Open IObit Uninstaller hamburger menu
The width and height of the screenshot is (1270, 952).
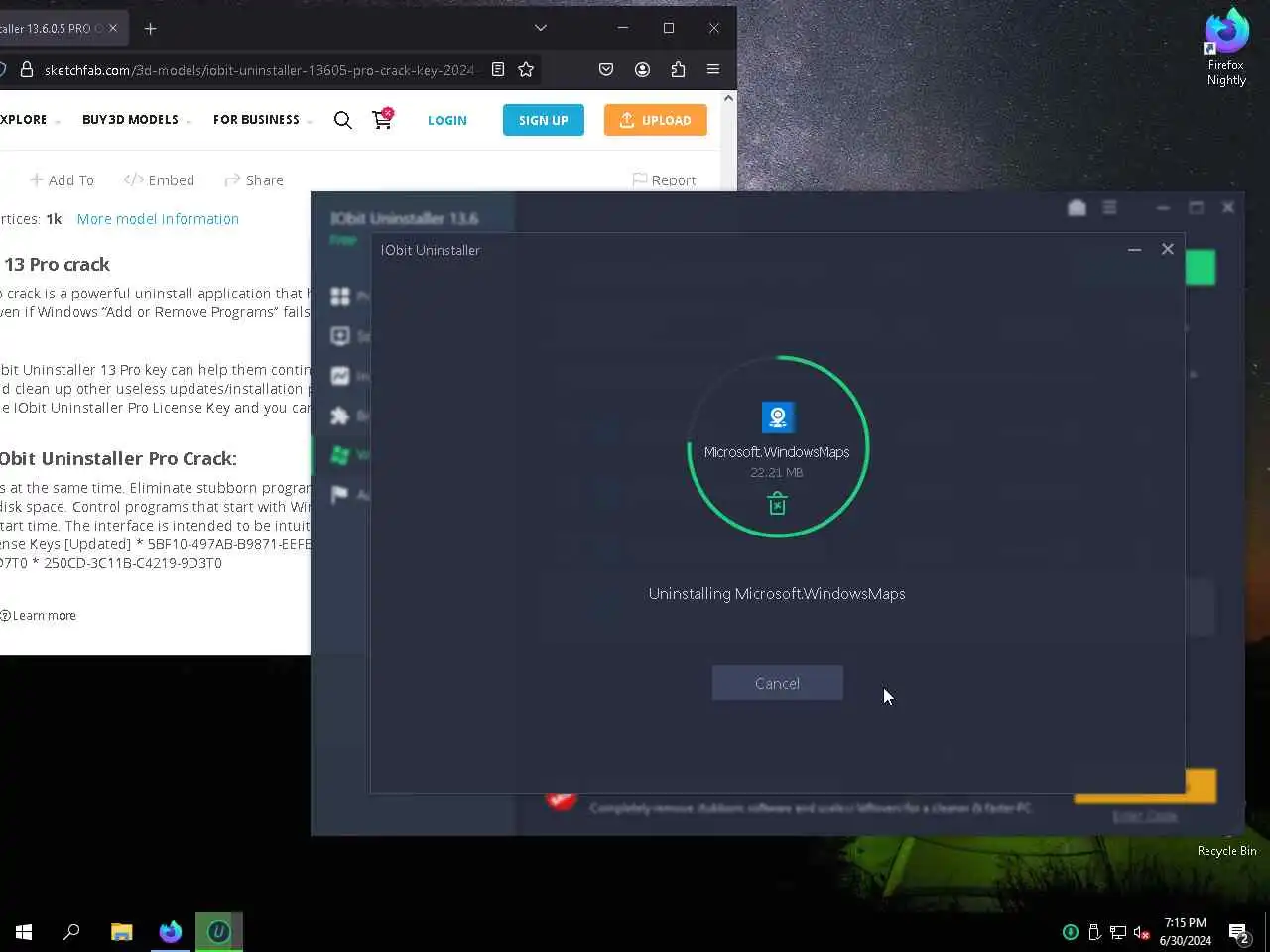[x=1110, y=207]
